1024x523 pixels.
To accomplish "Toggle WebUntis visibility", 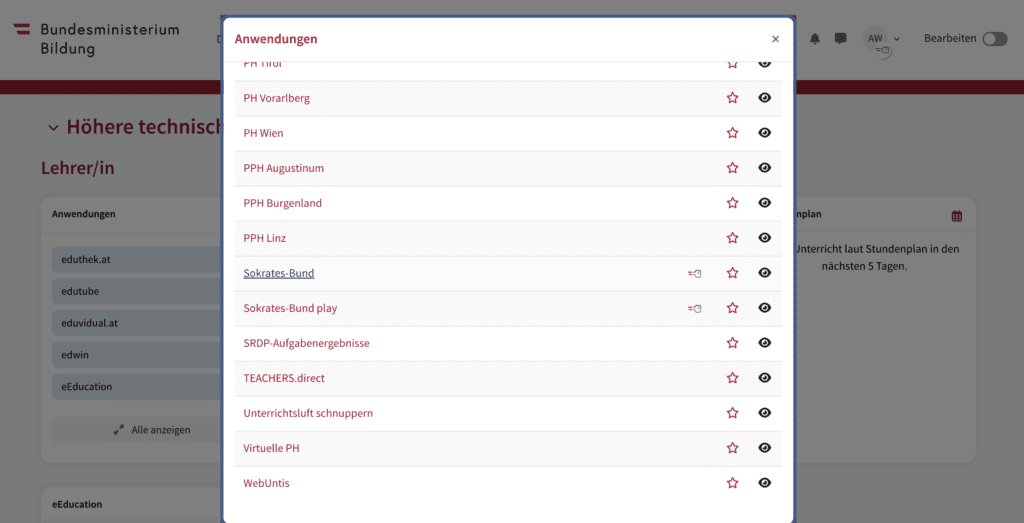I will 765,483.
